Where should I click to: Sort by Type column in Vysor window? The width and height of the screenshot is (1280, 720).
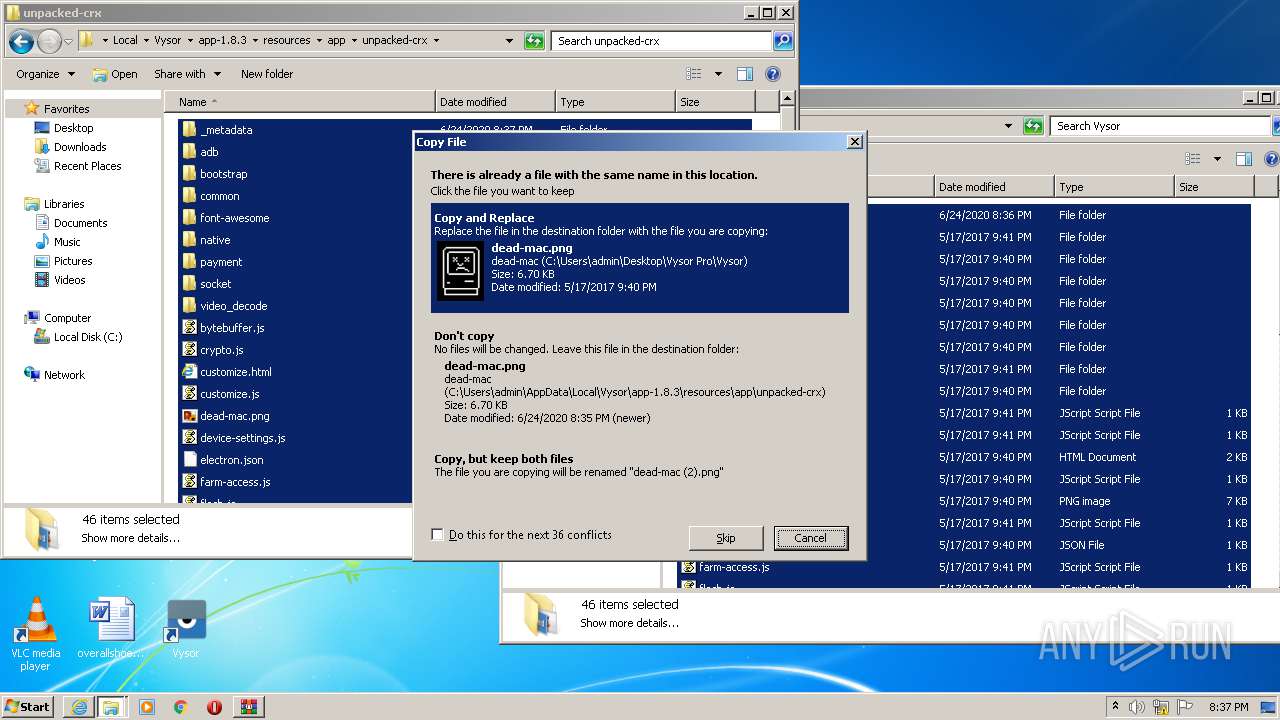[x=1114, y=187]
